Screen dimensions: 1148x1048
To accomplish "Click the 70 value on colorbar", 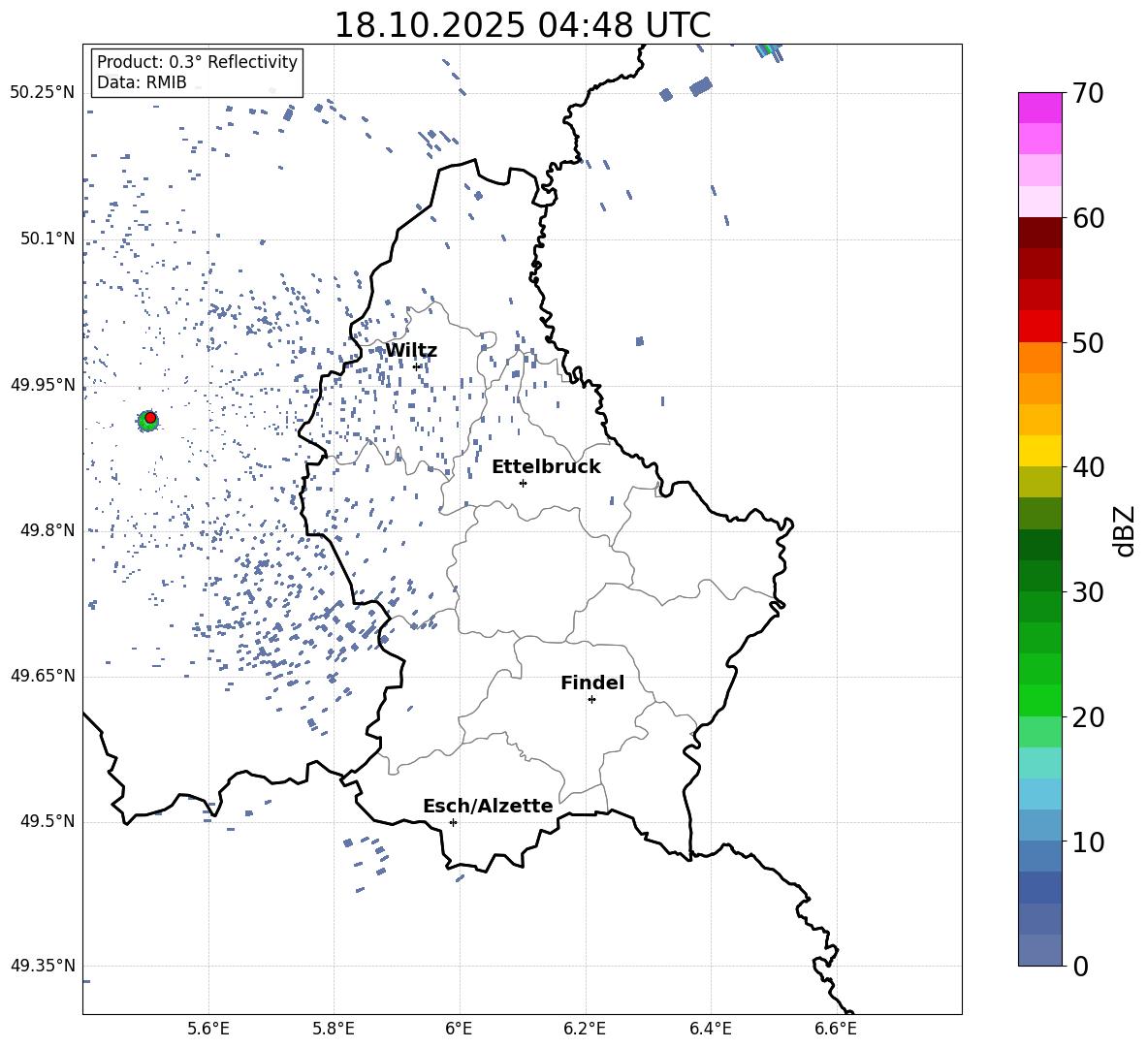I will 1089,93.
